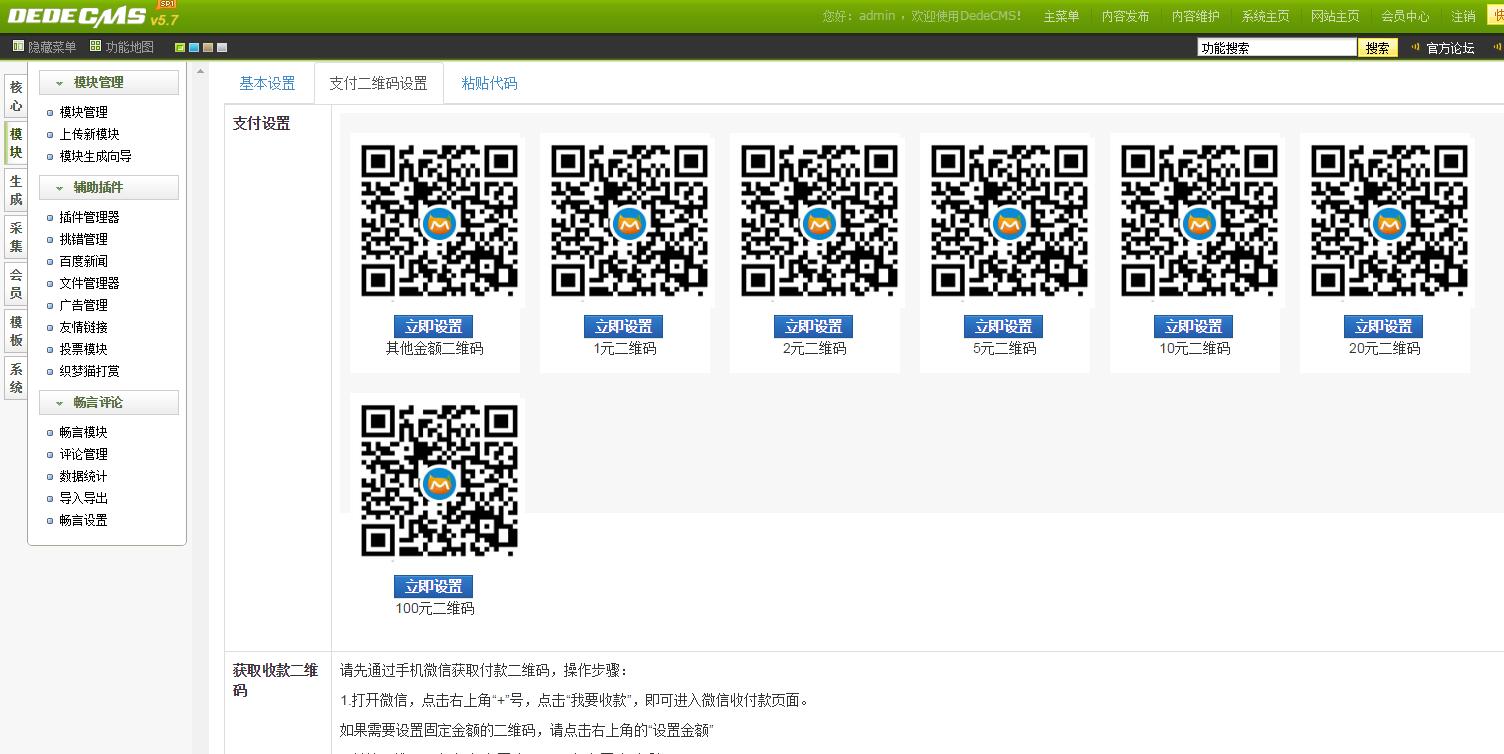Open 模块生成向导 in the sidebar
This screenshot has height=754, width=1504.
[x=95, y=156]
